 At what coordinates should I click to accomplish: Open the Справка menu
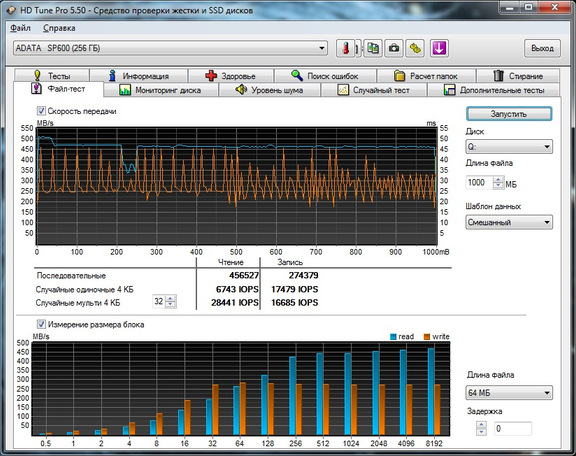[x=59, y=28]
